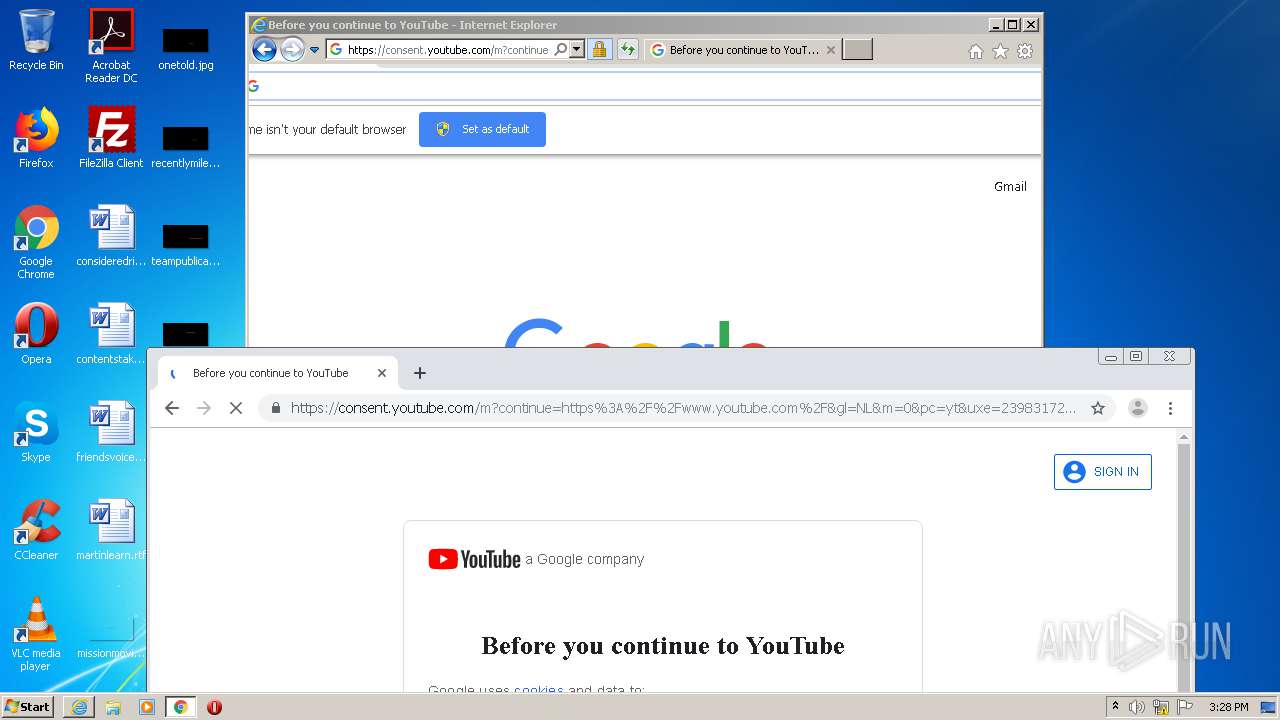The width and height of the screenshot is (1280, 720).
Task: Expand IE address bar autocomplete dropdown
Action: 577,49
